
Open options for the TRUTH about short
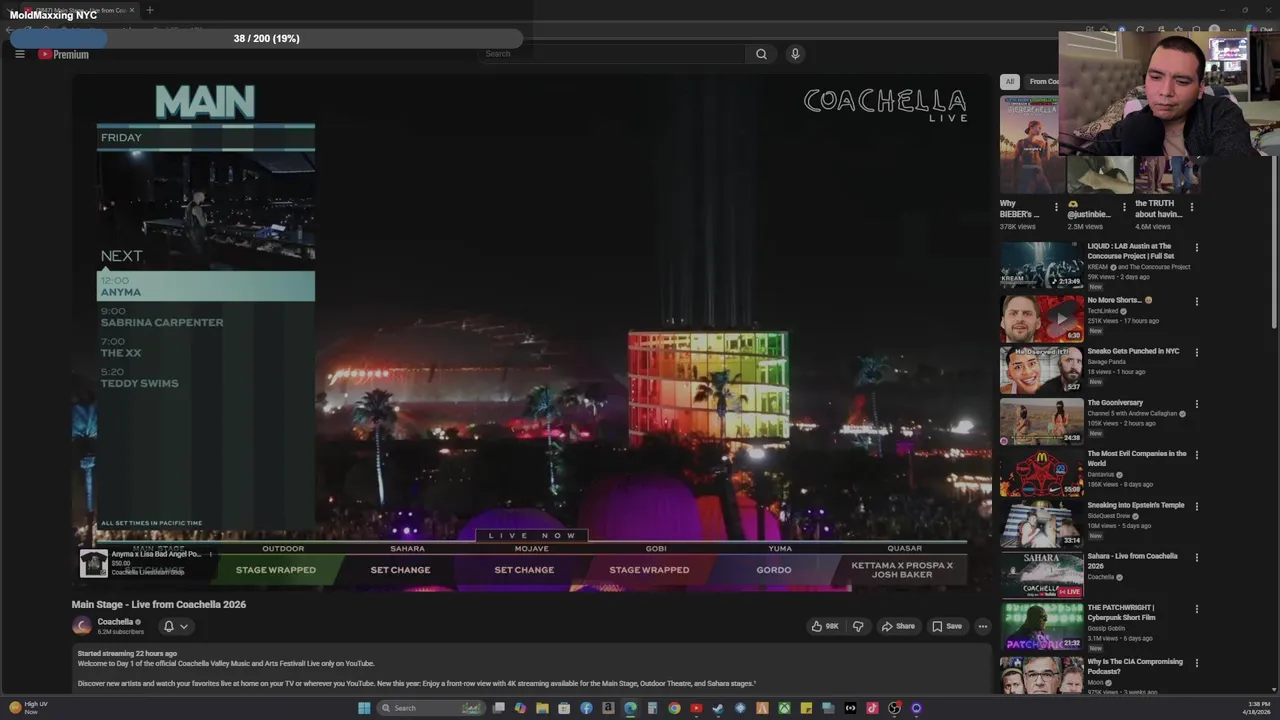click(1191, 207)
